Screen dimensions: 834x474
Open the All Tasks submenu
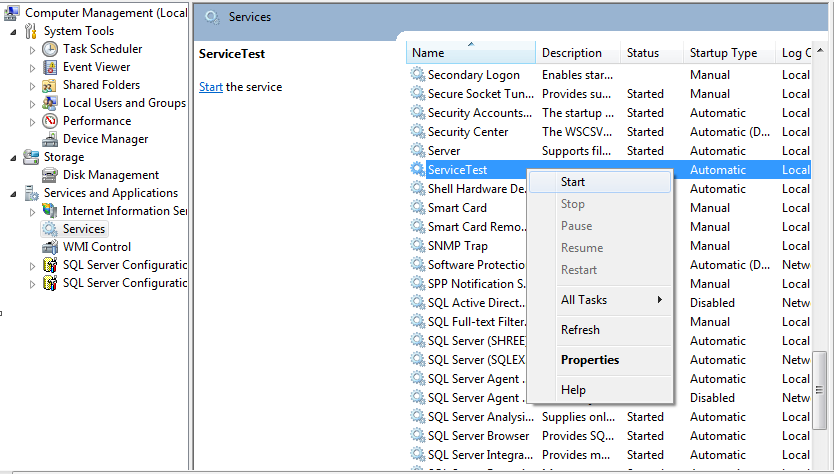[x=600, y=300]
